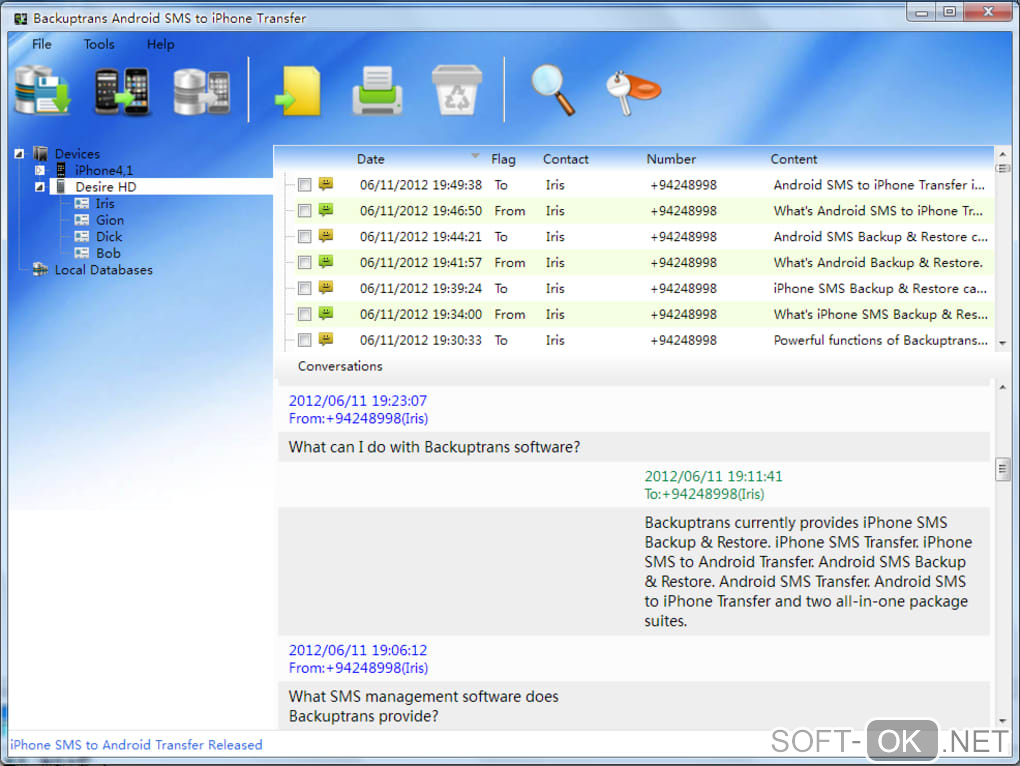Check the box for 19:49:38 message
Viewport: 1020px width, 766px height.
point(305,185)
